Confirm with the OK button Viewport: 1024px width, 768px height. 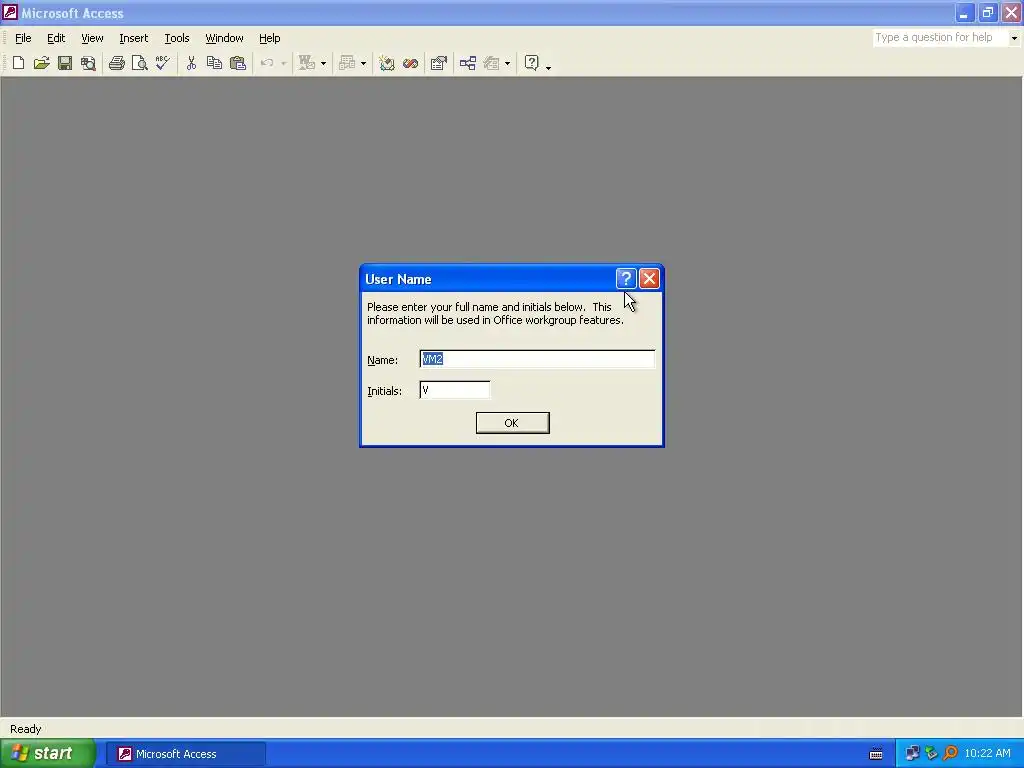(x=512, y=423)
